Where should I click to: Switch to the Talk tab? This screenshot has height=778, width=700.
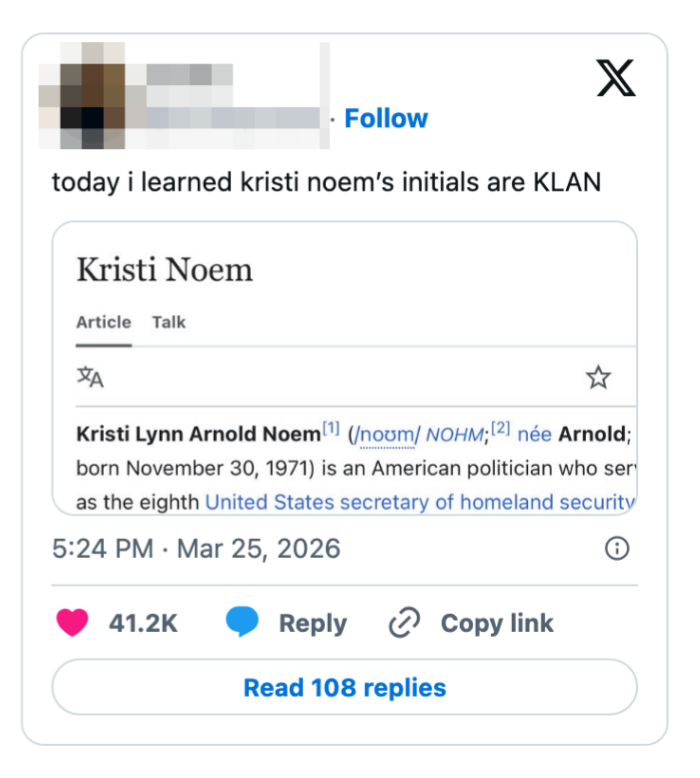169,322
